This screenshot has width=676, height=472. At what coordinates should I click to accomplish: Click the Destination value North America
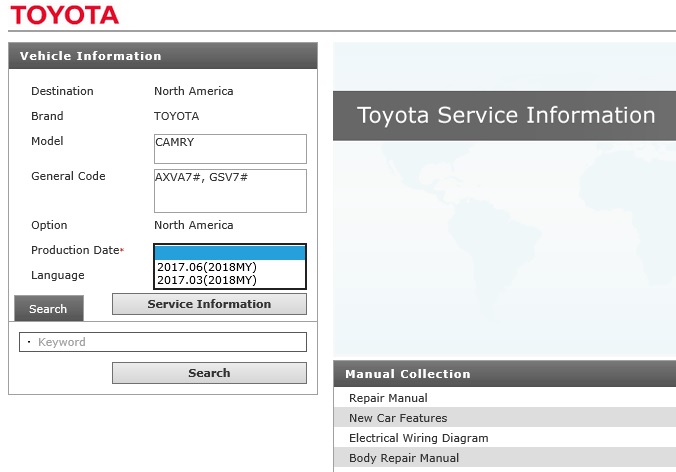pyautogui.click(x=194, y=91)
